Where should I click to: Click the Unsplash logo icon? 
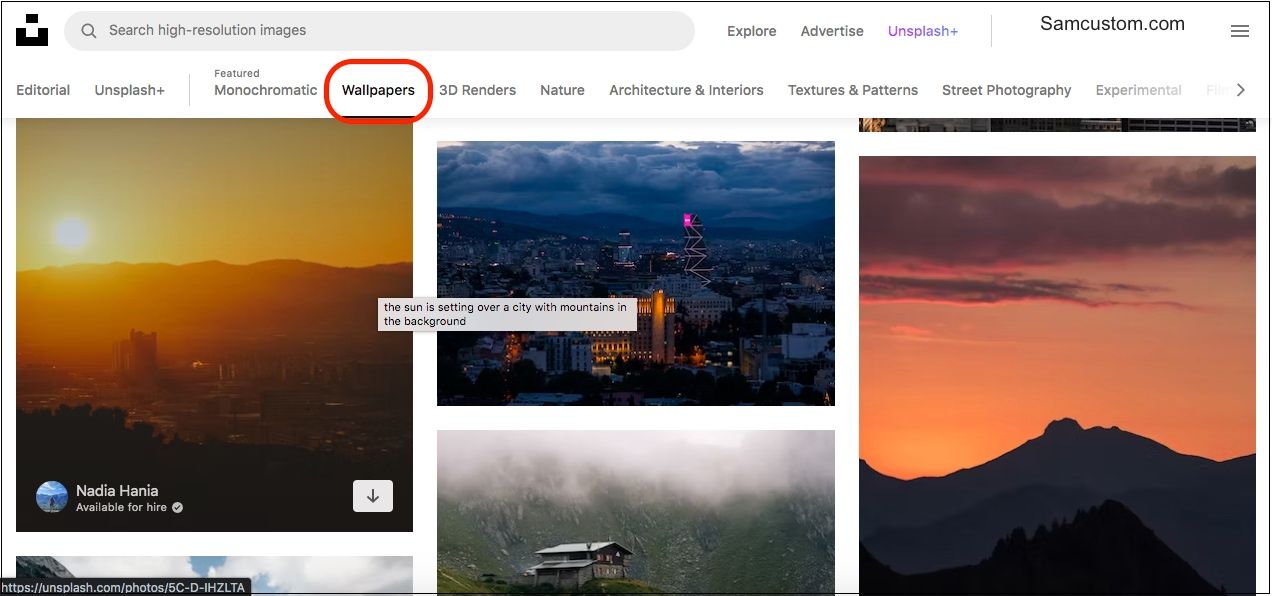click(x=32, y=30)
